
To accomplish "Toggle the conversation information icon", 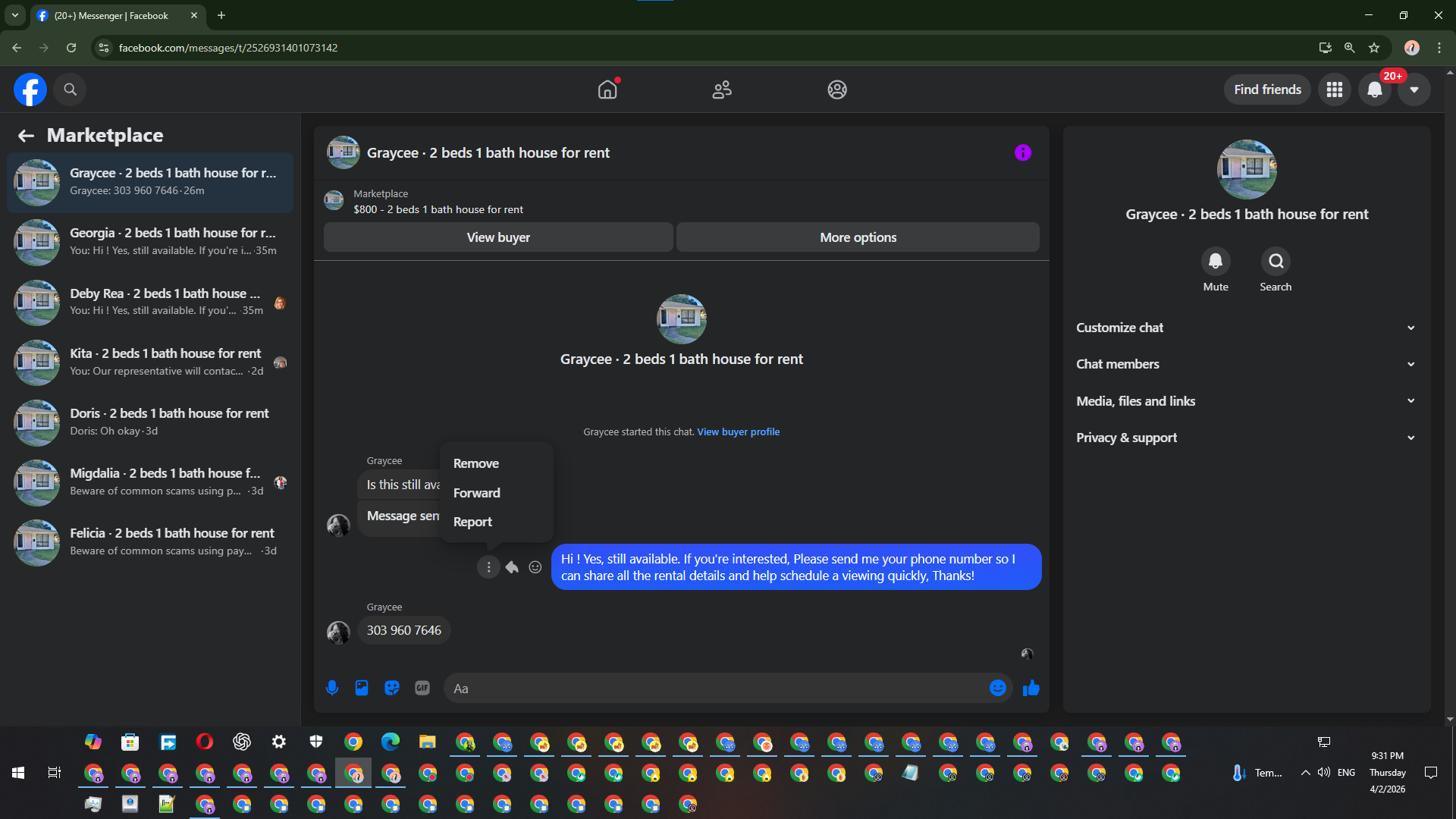I will click(1023, 152).
